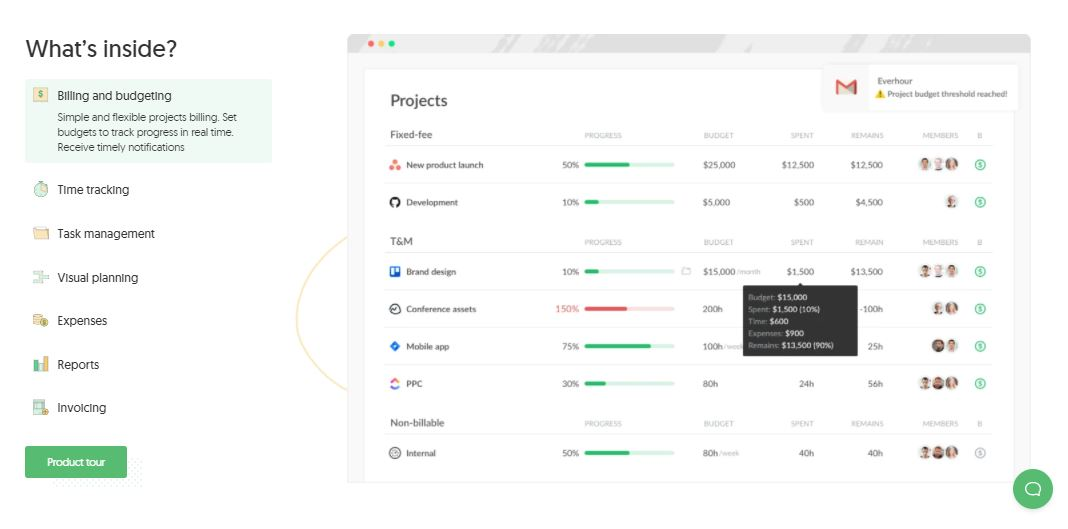Toggle billable dollar icon for Mobile app
The height and width of the screenshot is (529, 1068).
coord(980,347)
